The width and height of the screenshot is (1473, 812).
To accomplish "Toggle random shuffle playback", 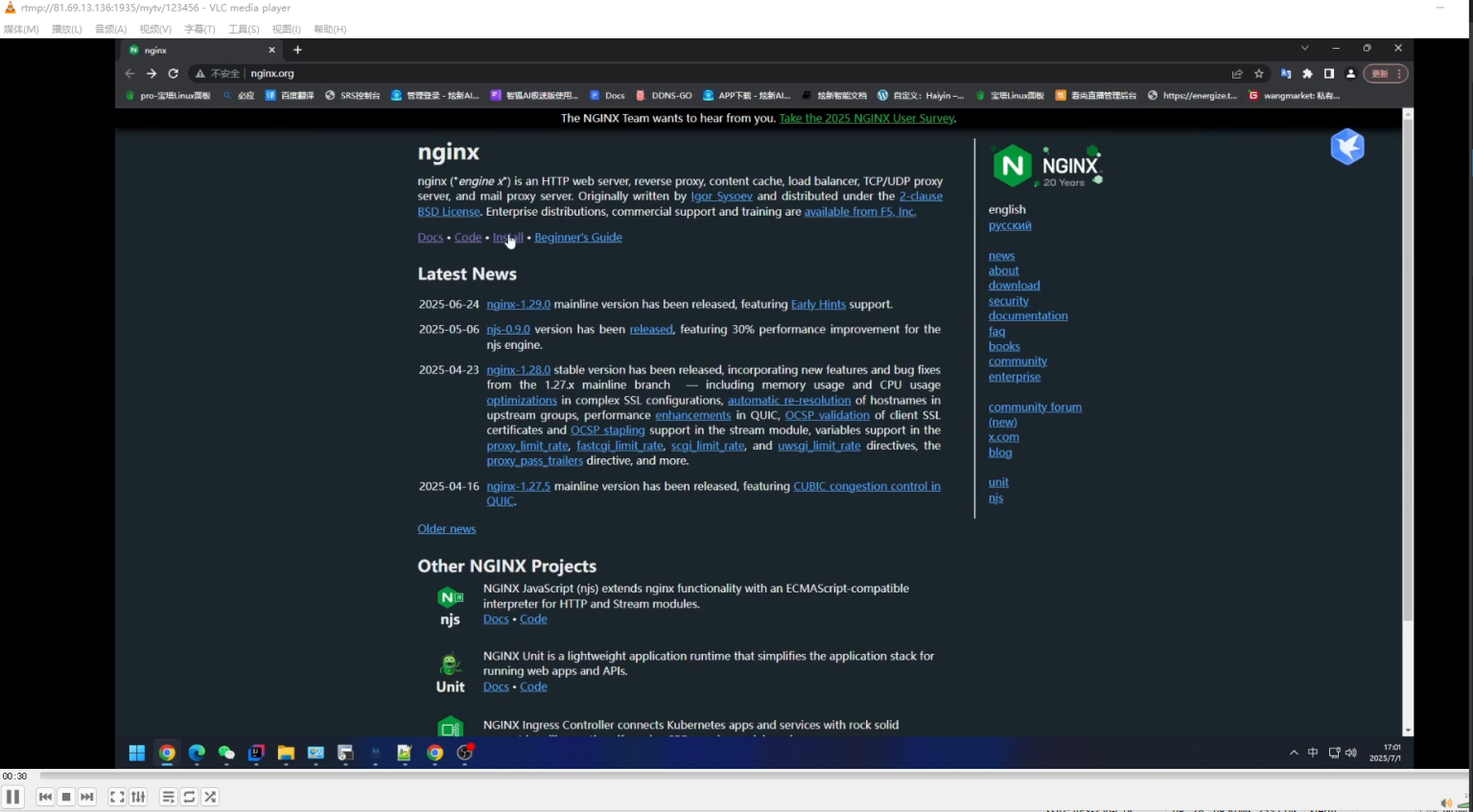I will click(x=210, y=797).
